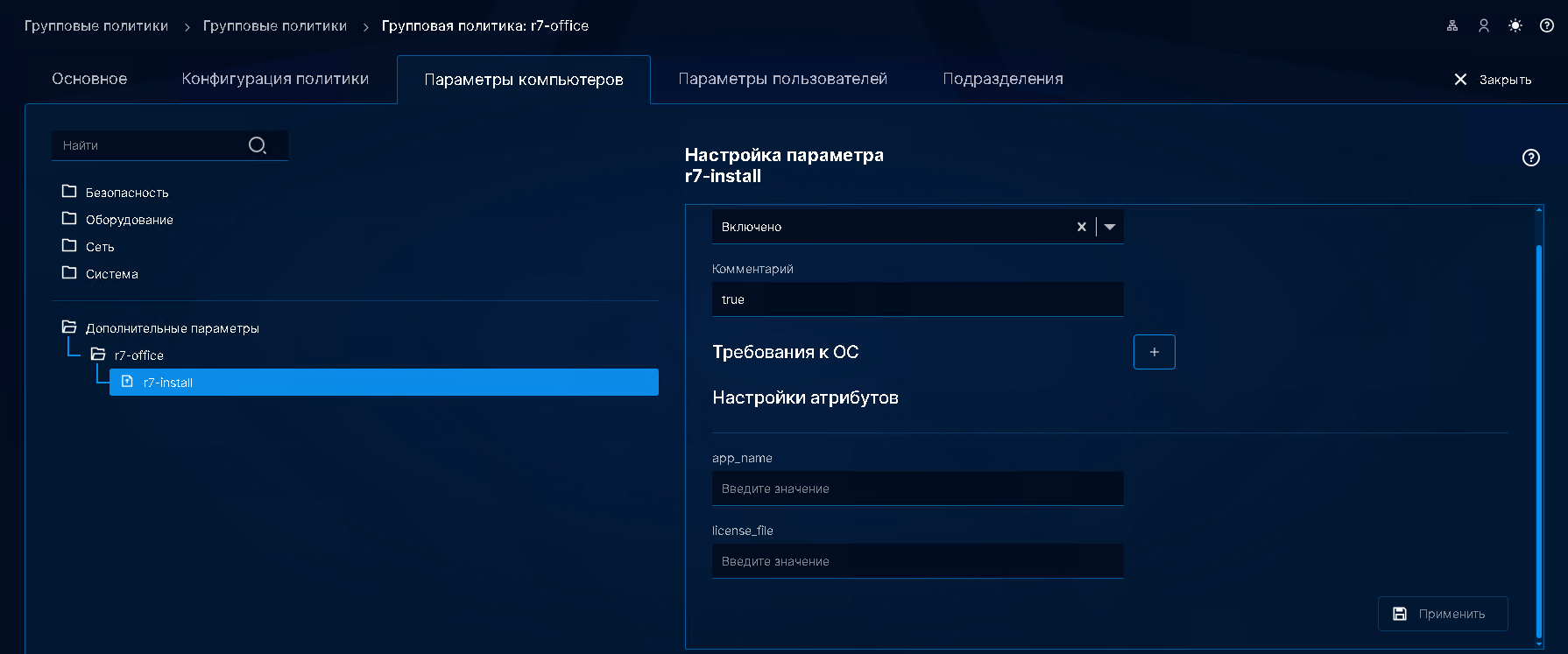Click the Требования к ОС heading
Image resolution: width=1568 pixels, height=654 pixels.
786,352
